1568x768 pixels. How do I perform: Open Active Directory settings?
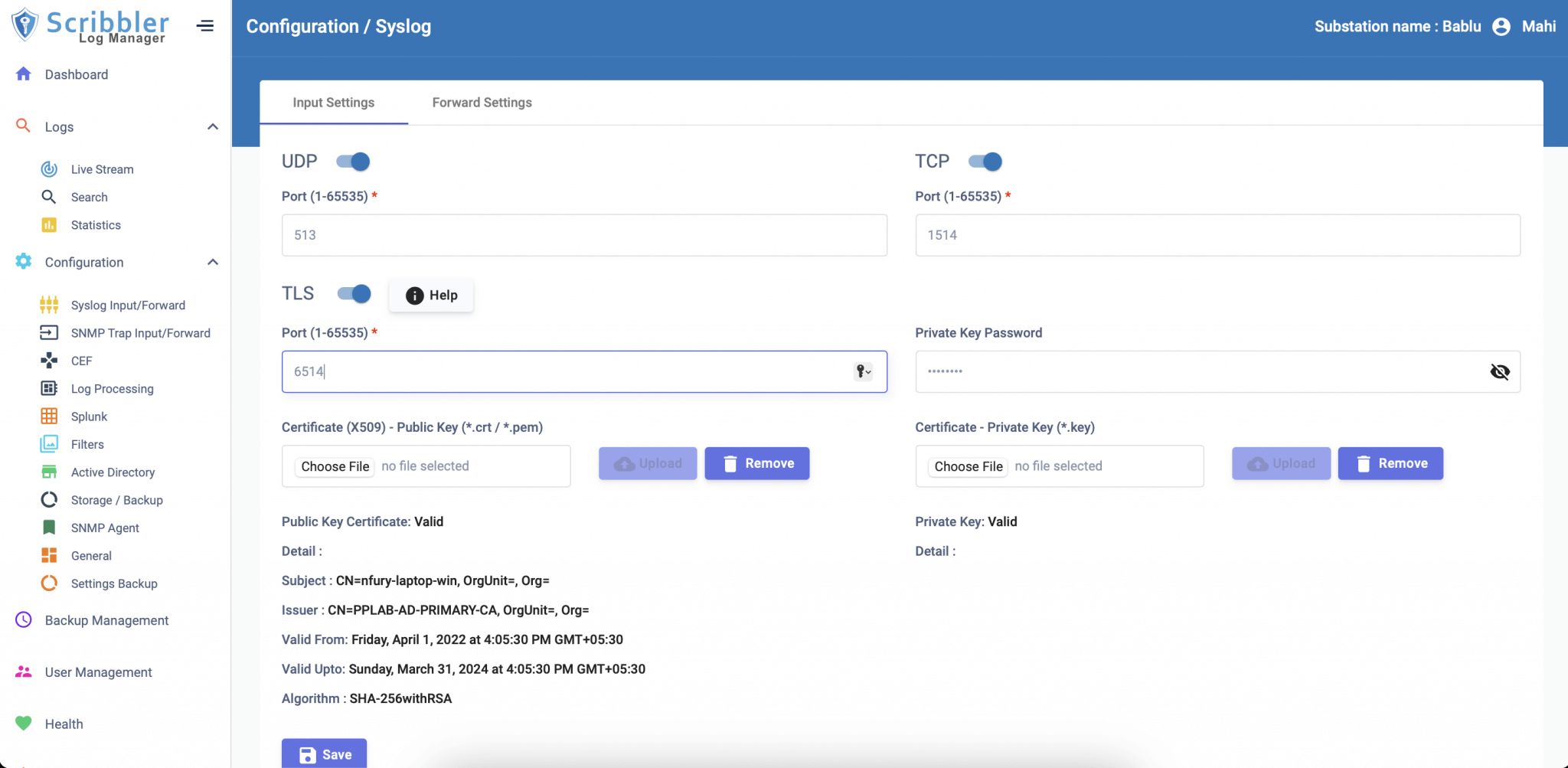[113, 472]
